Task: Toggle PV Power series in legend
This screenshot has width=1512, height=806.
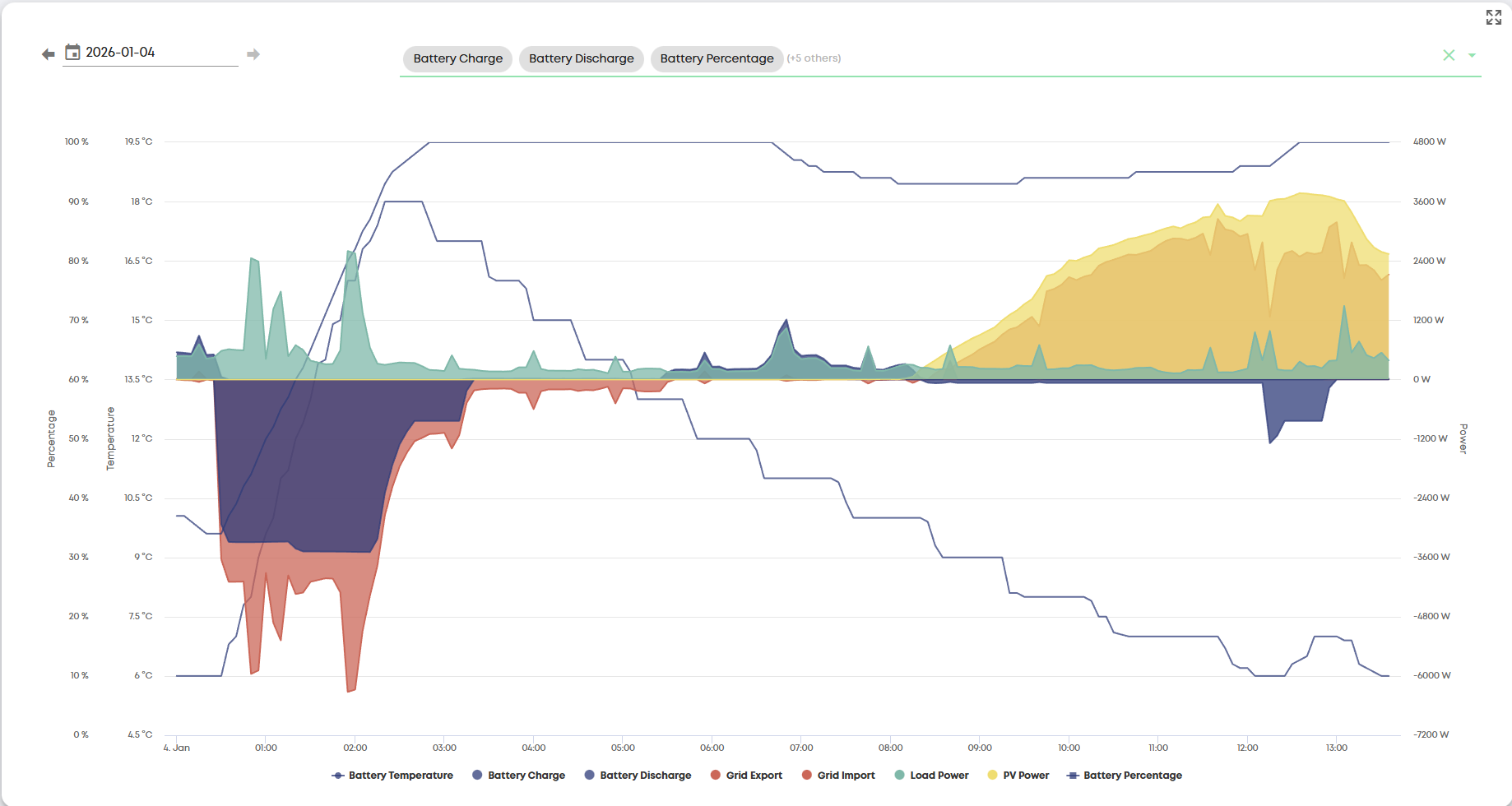Action: pyautogui.click(x=1018, y=776)
